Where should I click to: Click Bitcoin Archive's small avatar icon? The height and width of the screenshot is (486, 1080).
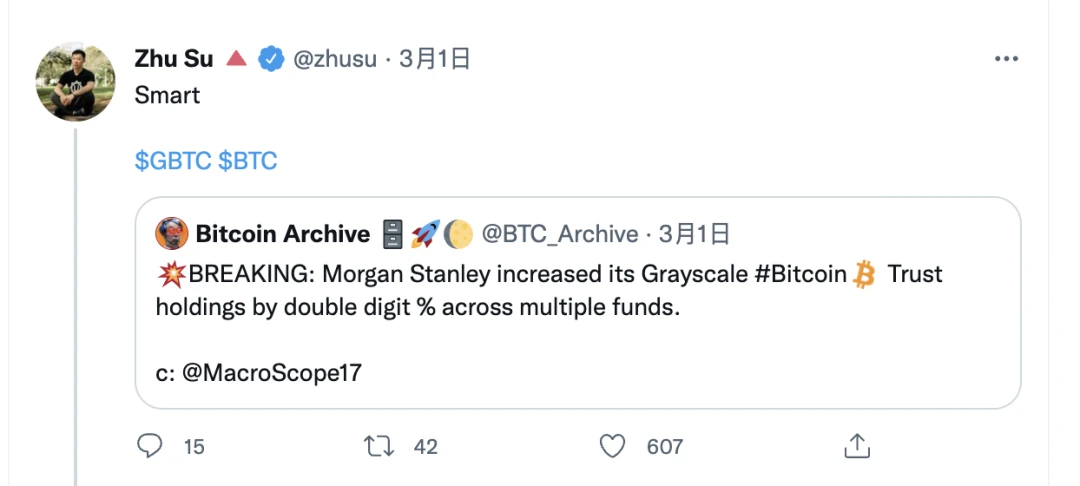(x=172, y=234)
